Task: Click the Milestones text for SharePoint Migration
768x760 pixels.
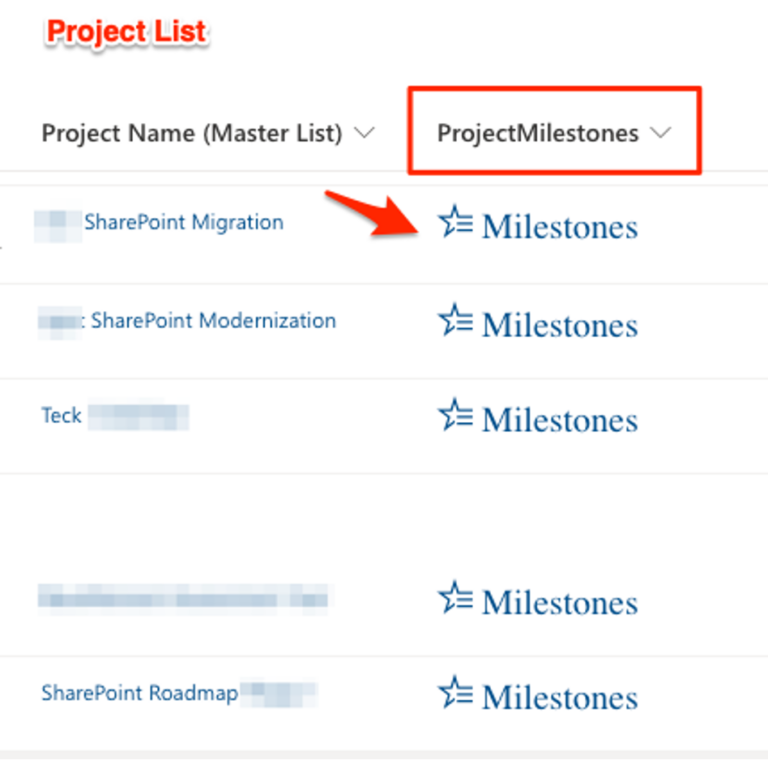Action: pos(559,226)
